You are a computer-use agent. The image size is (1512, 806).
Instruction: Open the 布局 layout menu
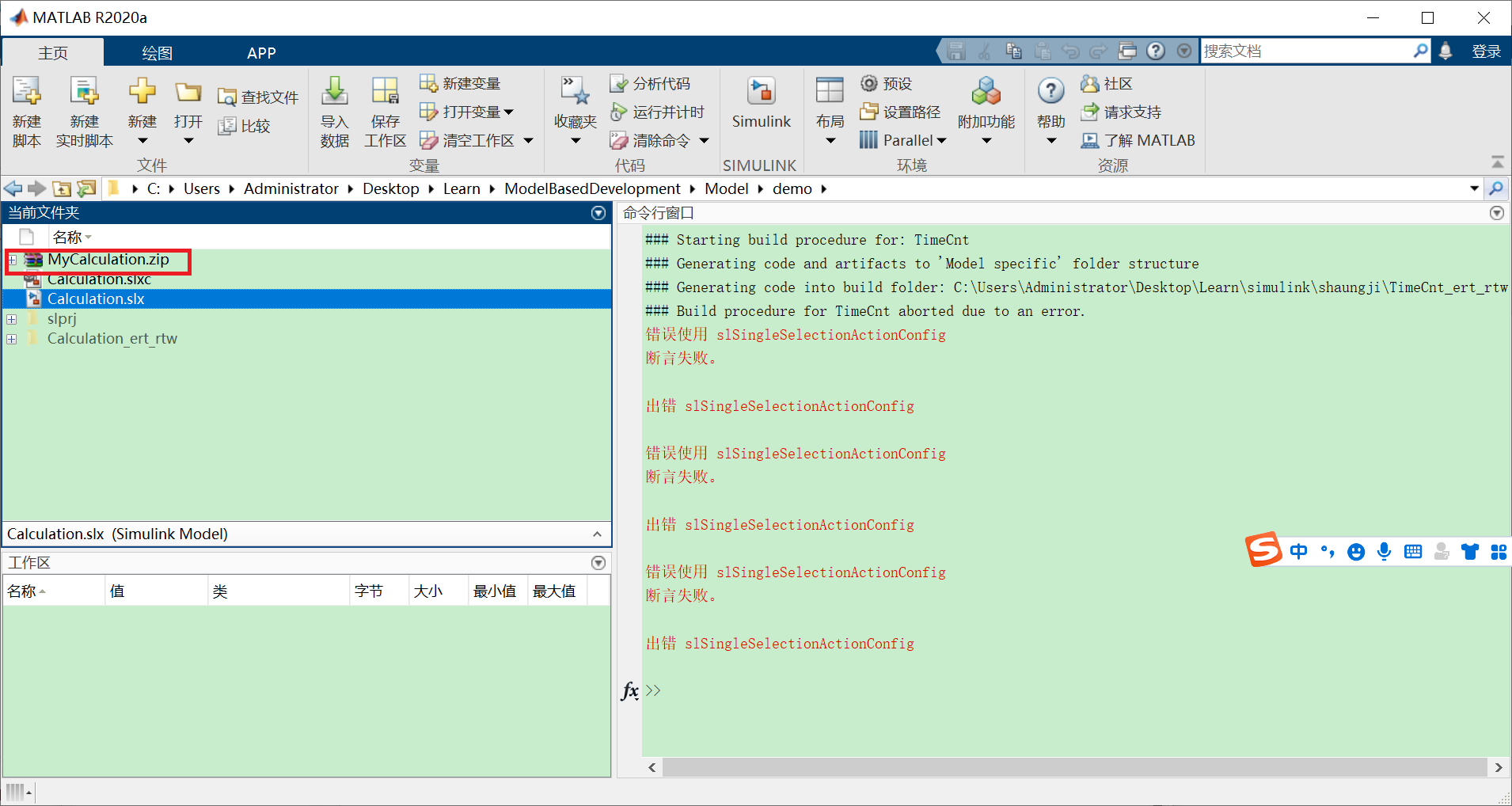830,112
